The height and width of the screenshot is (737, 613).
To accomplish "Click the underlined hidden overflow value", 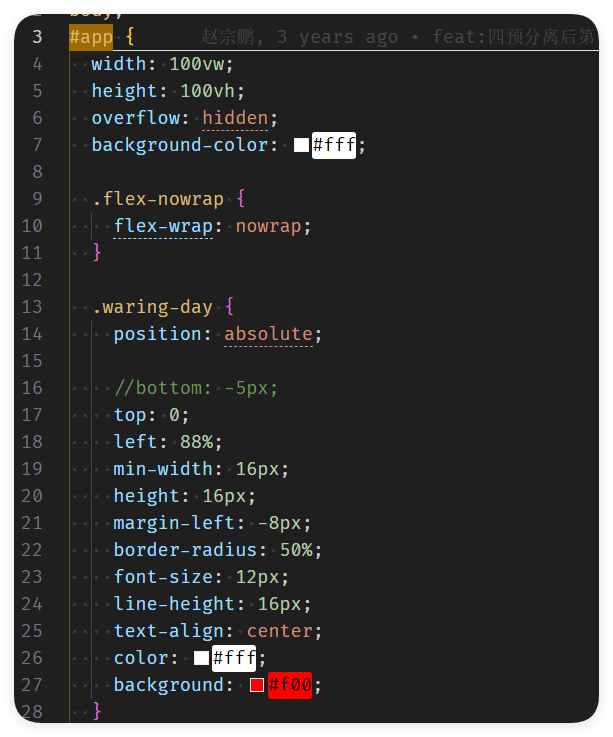I will pos(235,118).
